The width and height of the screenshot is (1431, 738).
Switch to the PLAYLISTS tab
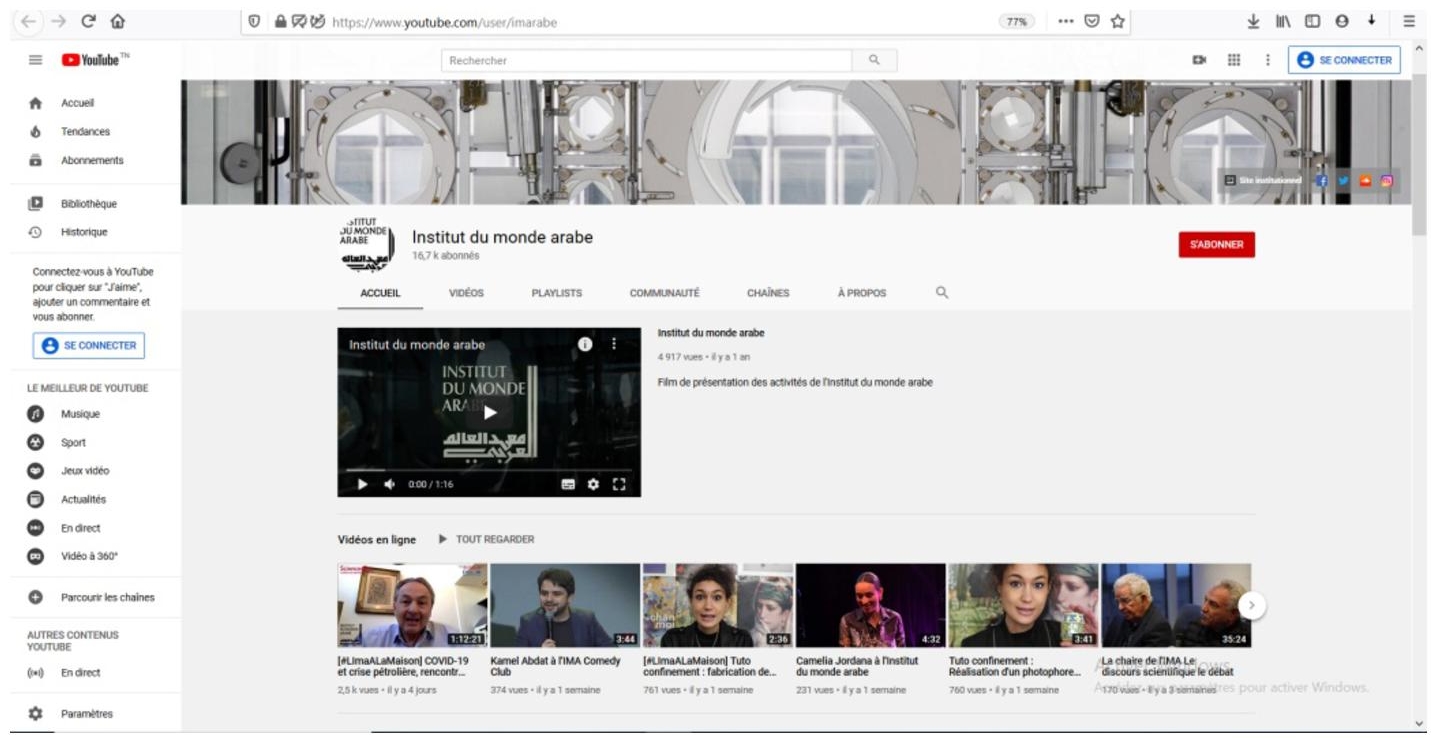click(x=557, y=293)
